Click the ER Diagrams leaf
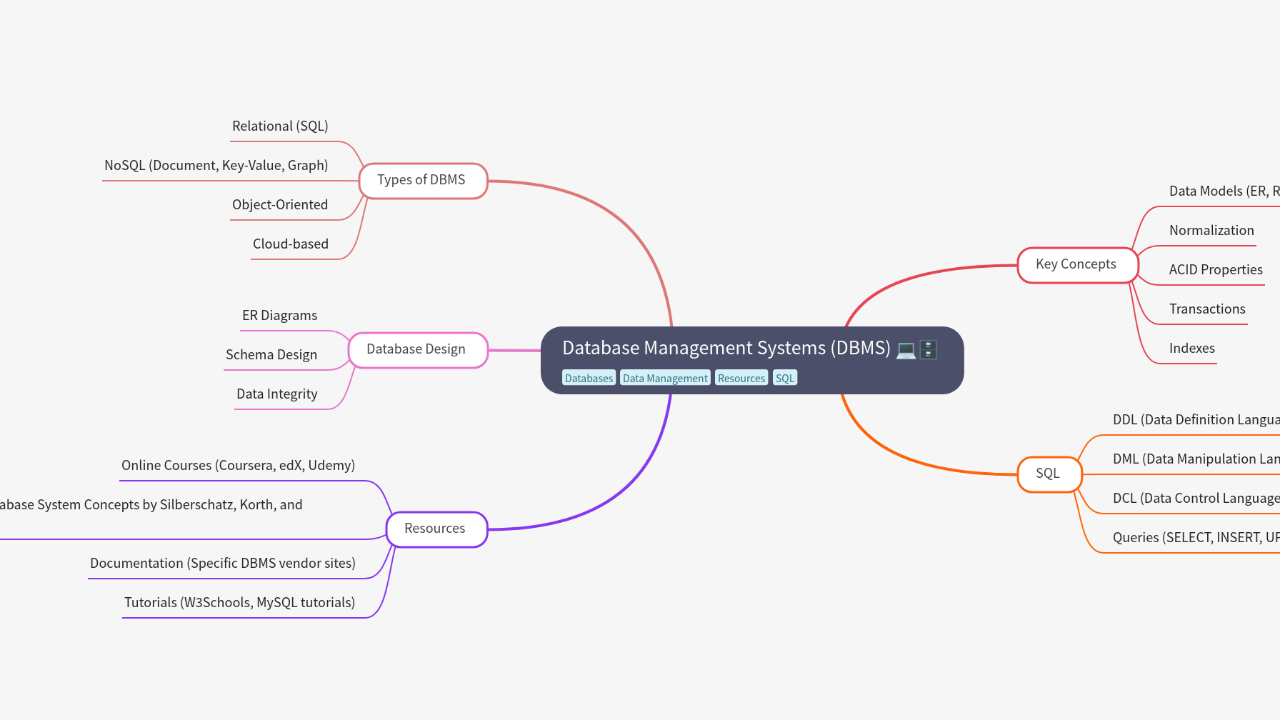The image size is (1280, 720). point(280,315)
